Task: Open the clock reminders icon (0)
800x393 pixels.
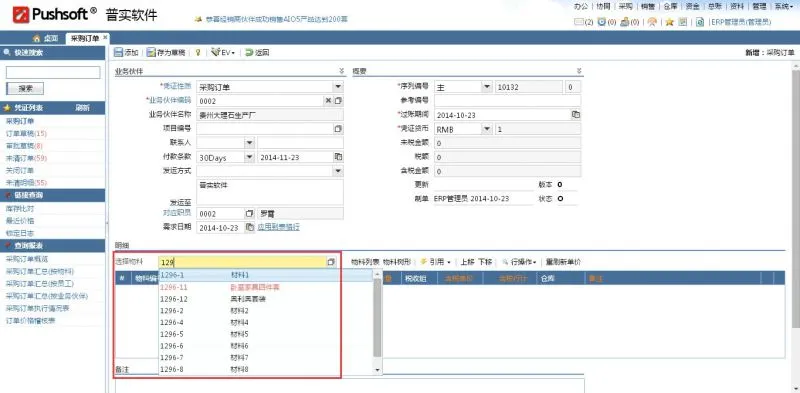Action: tap(602, 22)
